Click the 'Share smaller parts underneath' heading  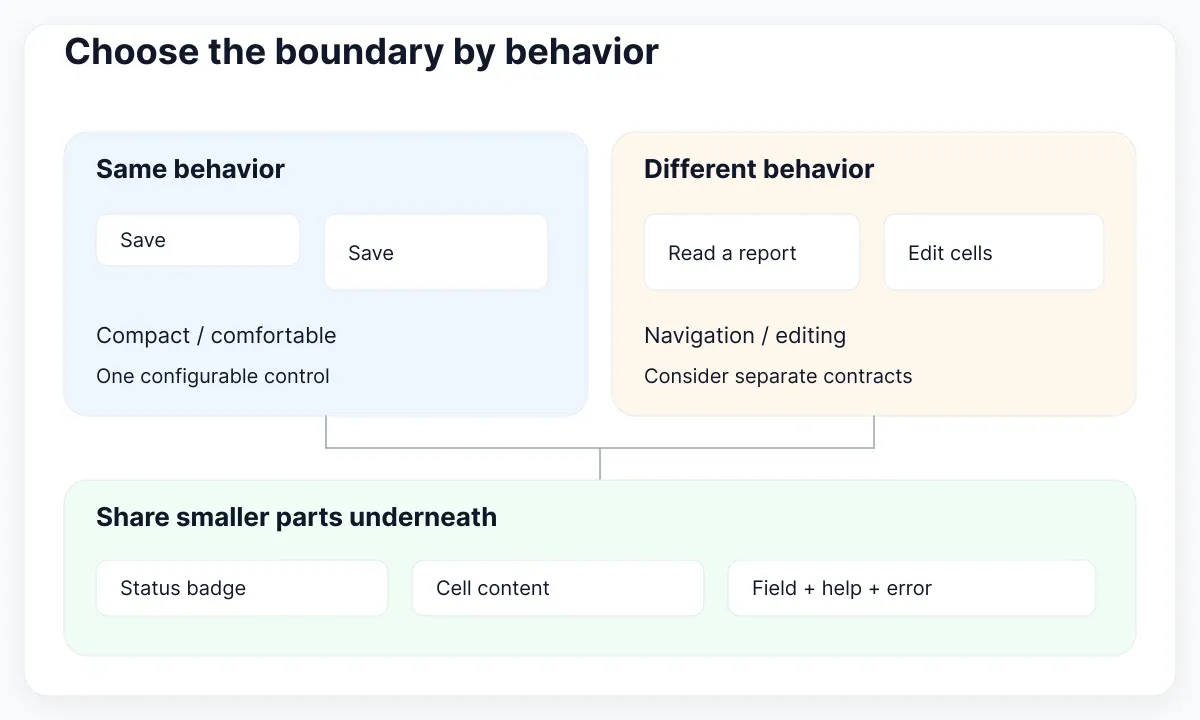(296, 517)
